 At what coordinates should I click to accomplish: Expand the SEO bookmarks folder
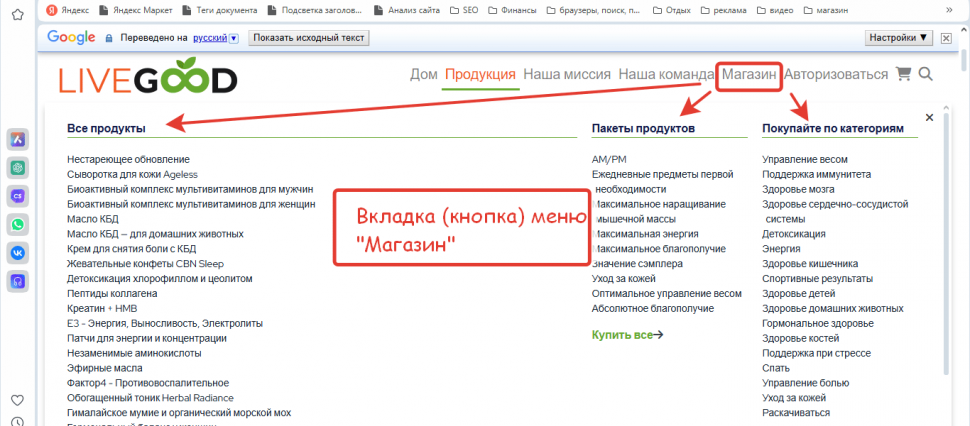[464, 10]
